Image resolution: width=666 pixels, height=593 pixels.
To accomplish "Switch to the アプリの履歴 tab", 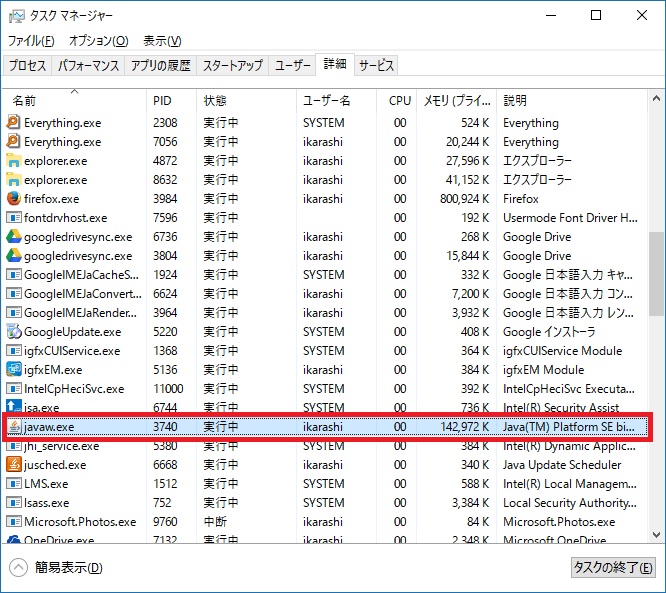I will coord(161,65).
